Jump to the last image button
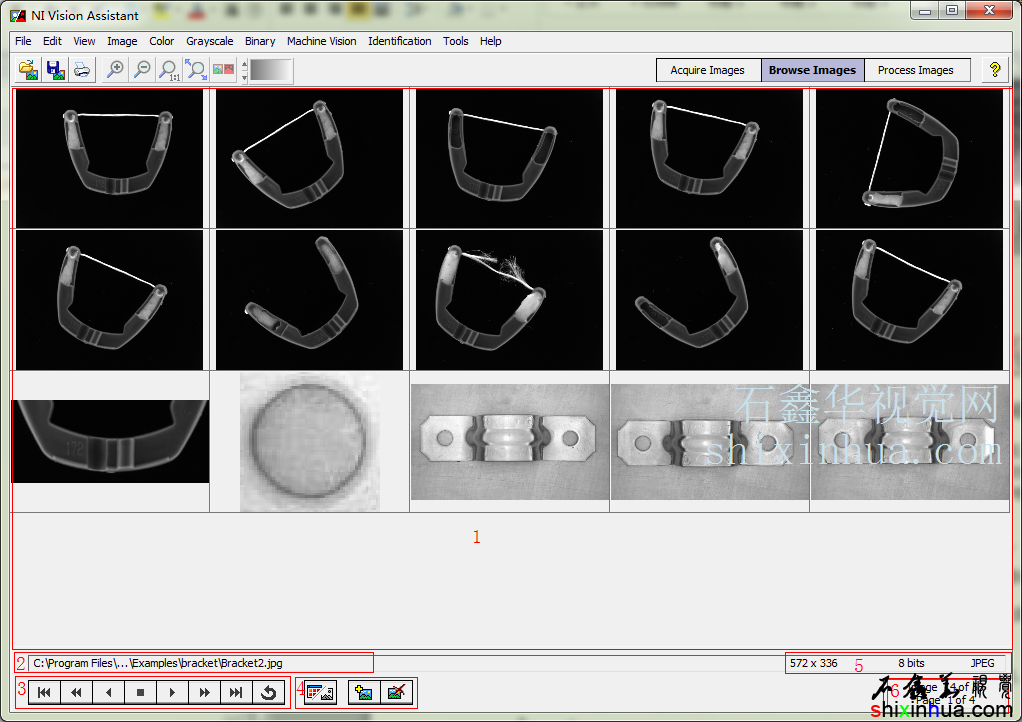This screenshot has height=722, width=1022. click(236, 692)
